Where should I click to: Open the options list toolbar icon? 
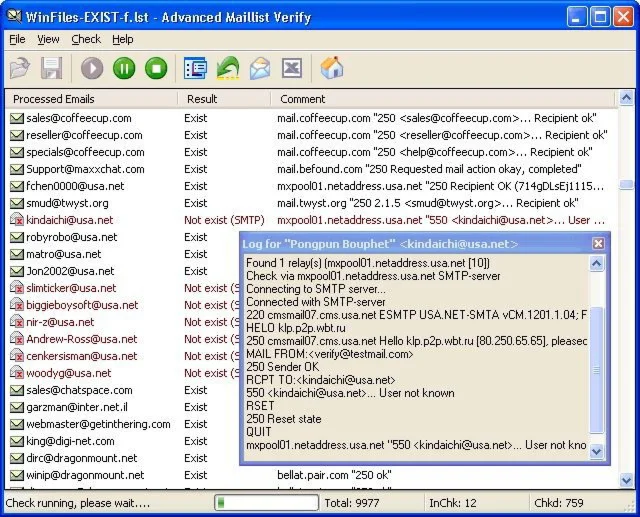click(196, 68)
